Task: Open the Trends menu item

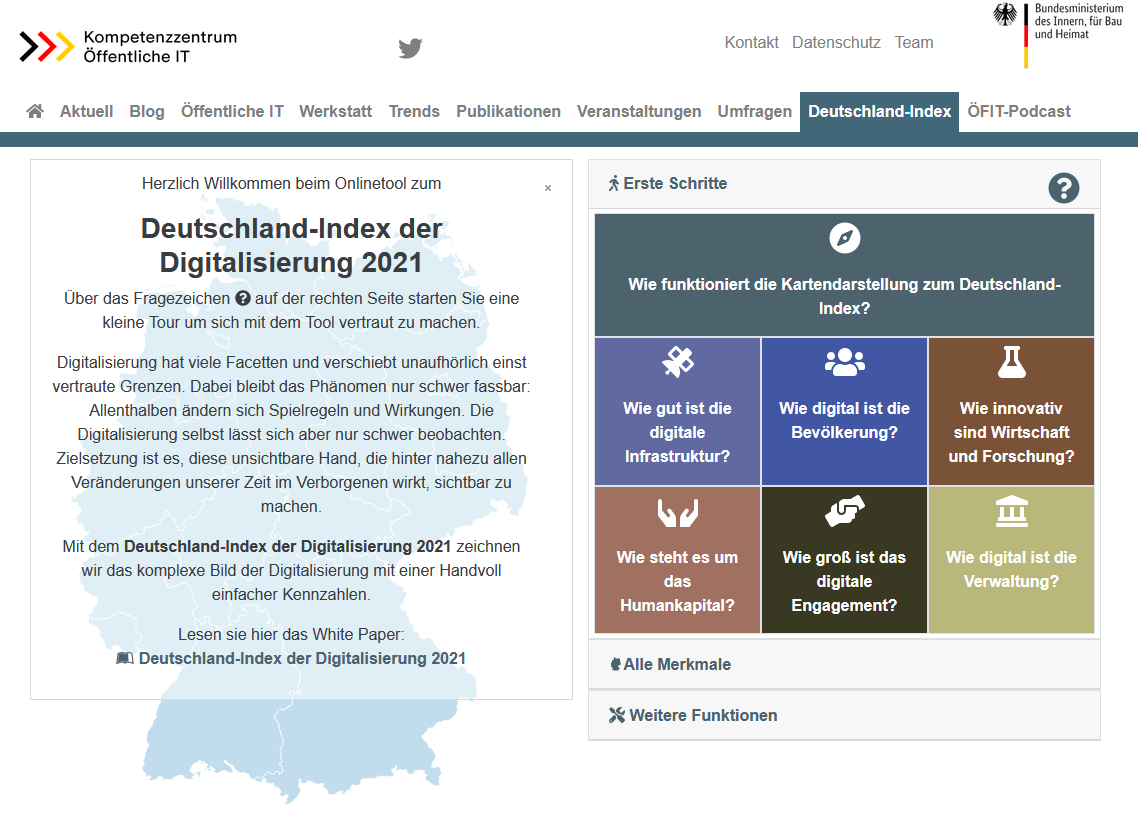Action: 414,111
